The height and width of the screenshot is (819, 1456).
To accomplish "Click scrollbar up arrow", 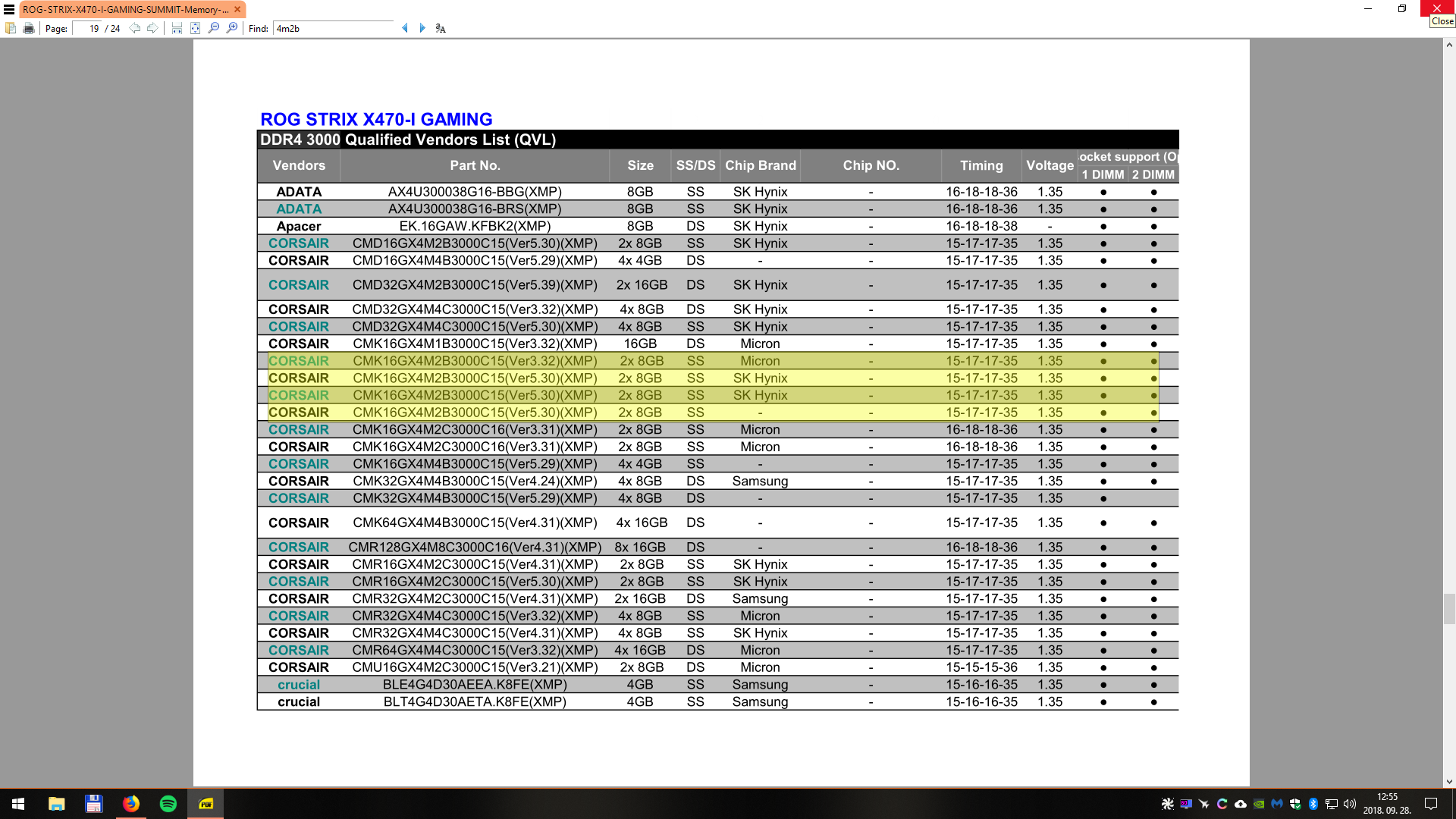I will click(1449, 45).
